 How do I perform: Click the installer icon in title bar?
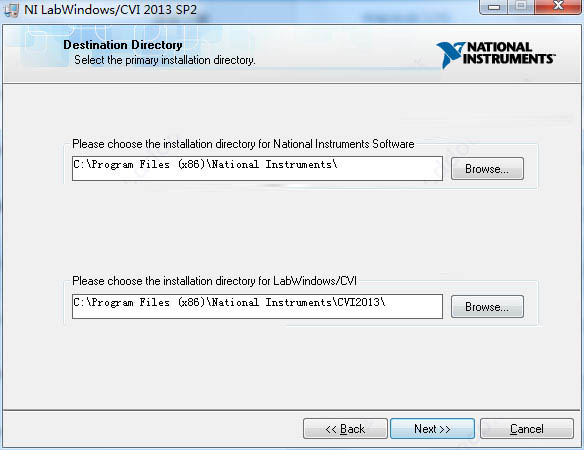point(11,9)
